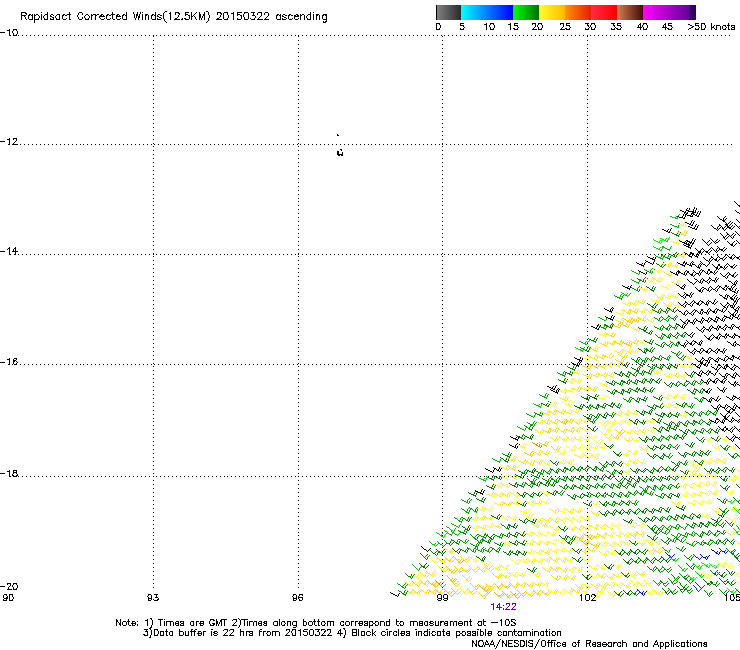This screenshot has width=740, height=650.
Task: Click the '20150322' date in the title
Action: pyautogui.click(x=243, y=17)
